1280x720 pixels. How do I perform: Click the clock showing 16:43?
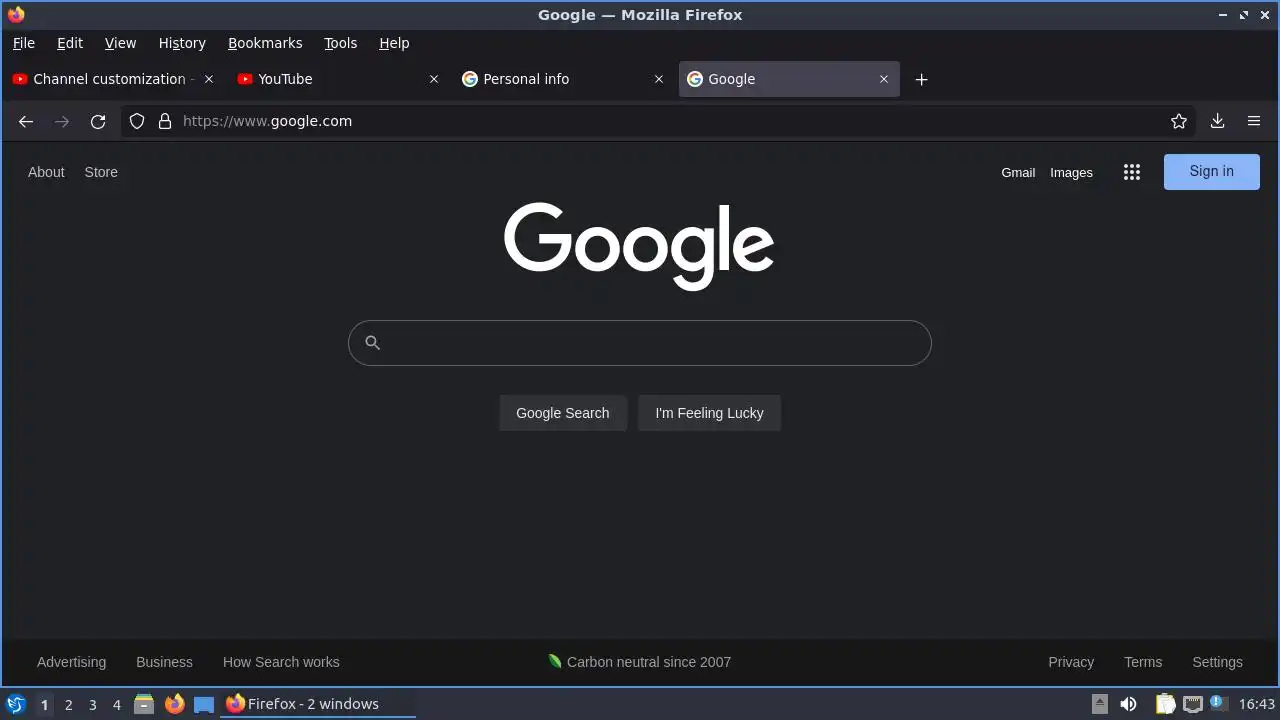coord(1257,704)
